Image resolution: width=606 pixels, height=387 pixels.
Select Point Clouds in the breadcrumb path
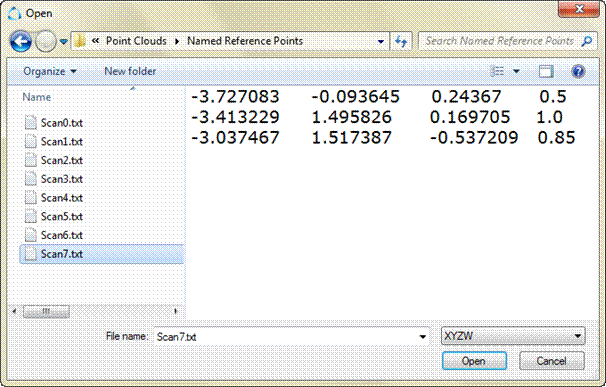point(136,41)
